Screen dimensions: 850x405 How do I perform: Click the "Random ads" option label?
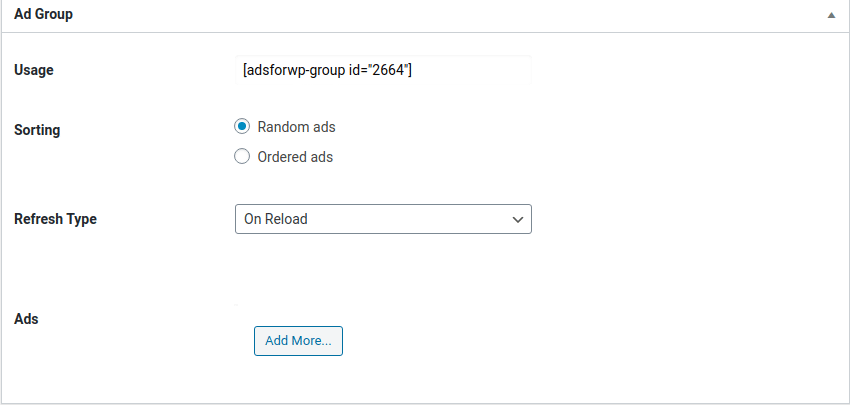point(297,127)
